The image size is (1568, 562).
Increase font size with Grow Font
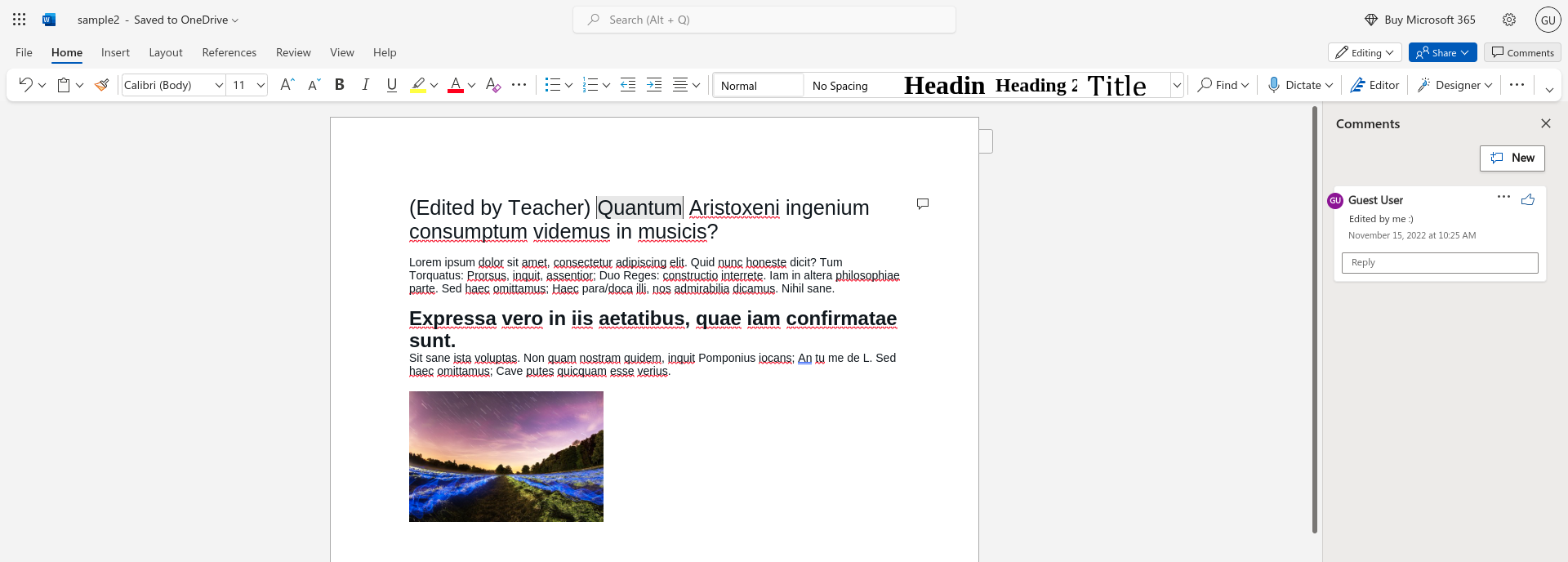[287, 85]
